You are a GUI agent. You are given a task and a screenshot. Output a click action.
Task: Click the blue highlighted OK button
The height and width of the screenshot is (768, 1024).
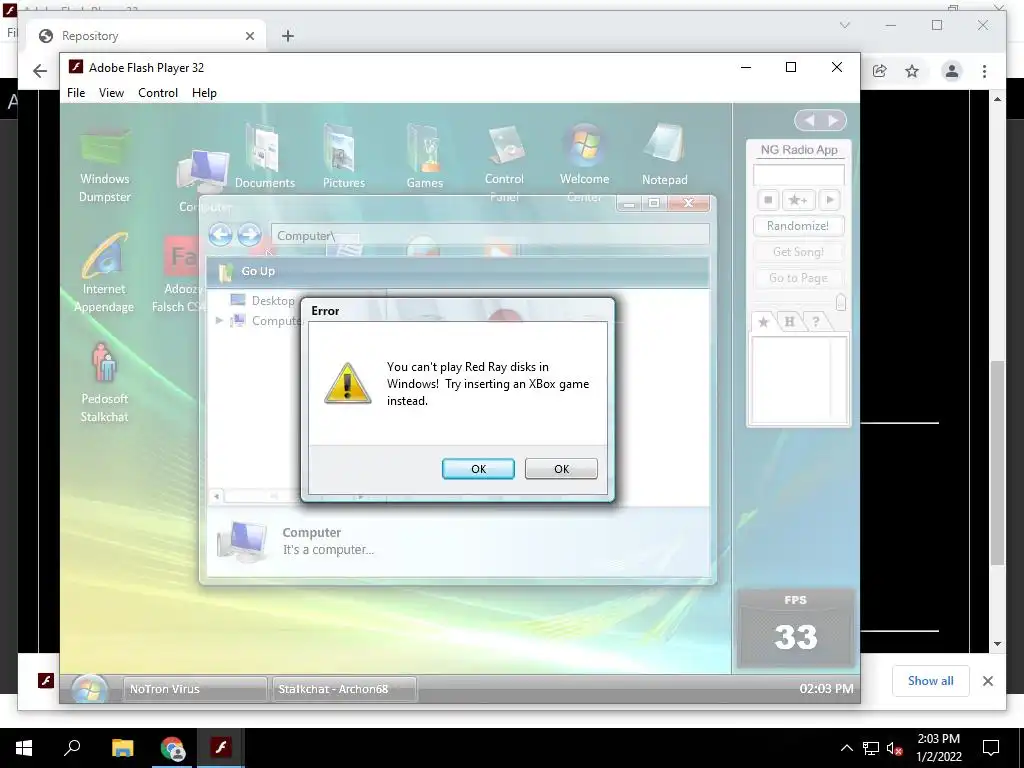(478, 469)
